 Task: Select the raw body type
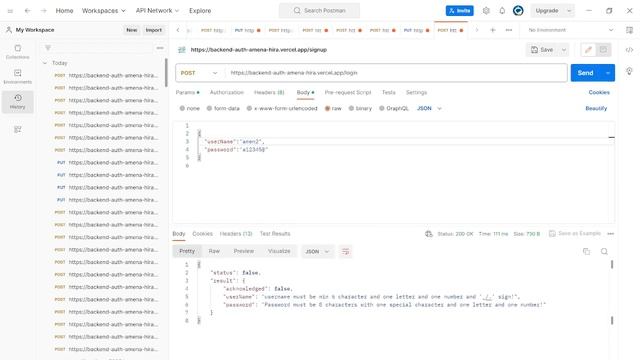click(x=333, y=109)
